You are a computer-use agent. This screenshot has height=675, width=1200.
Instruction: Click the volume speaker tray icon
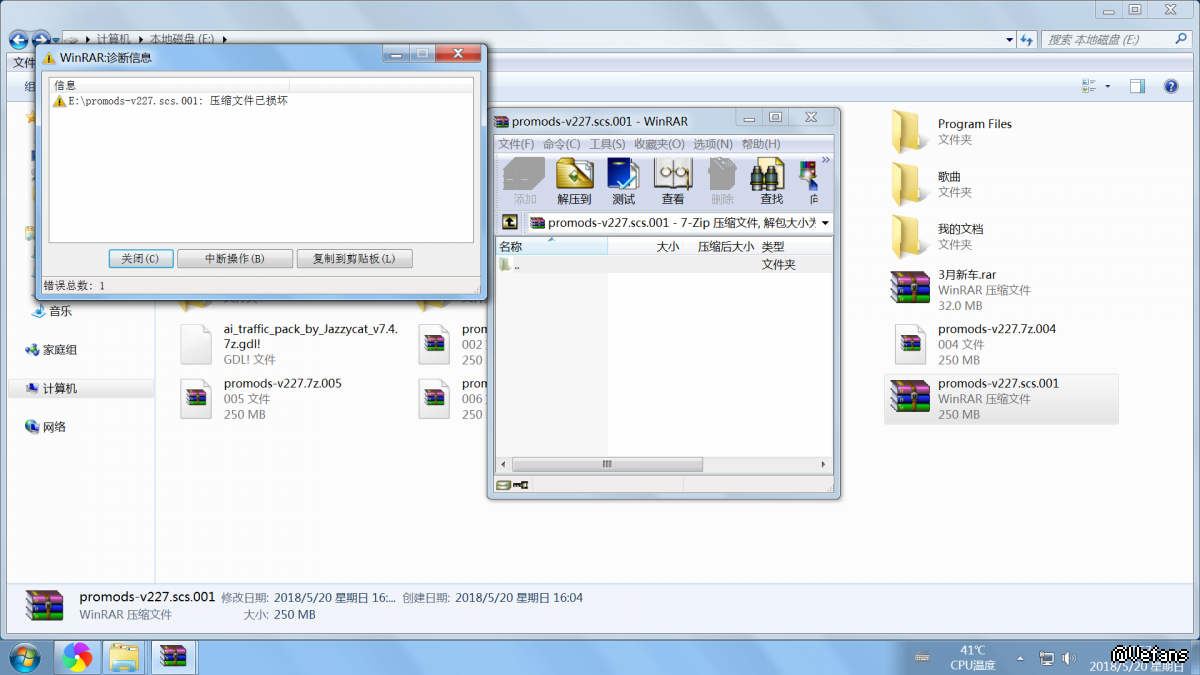point(1069,659)
